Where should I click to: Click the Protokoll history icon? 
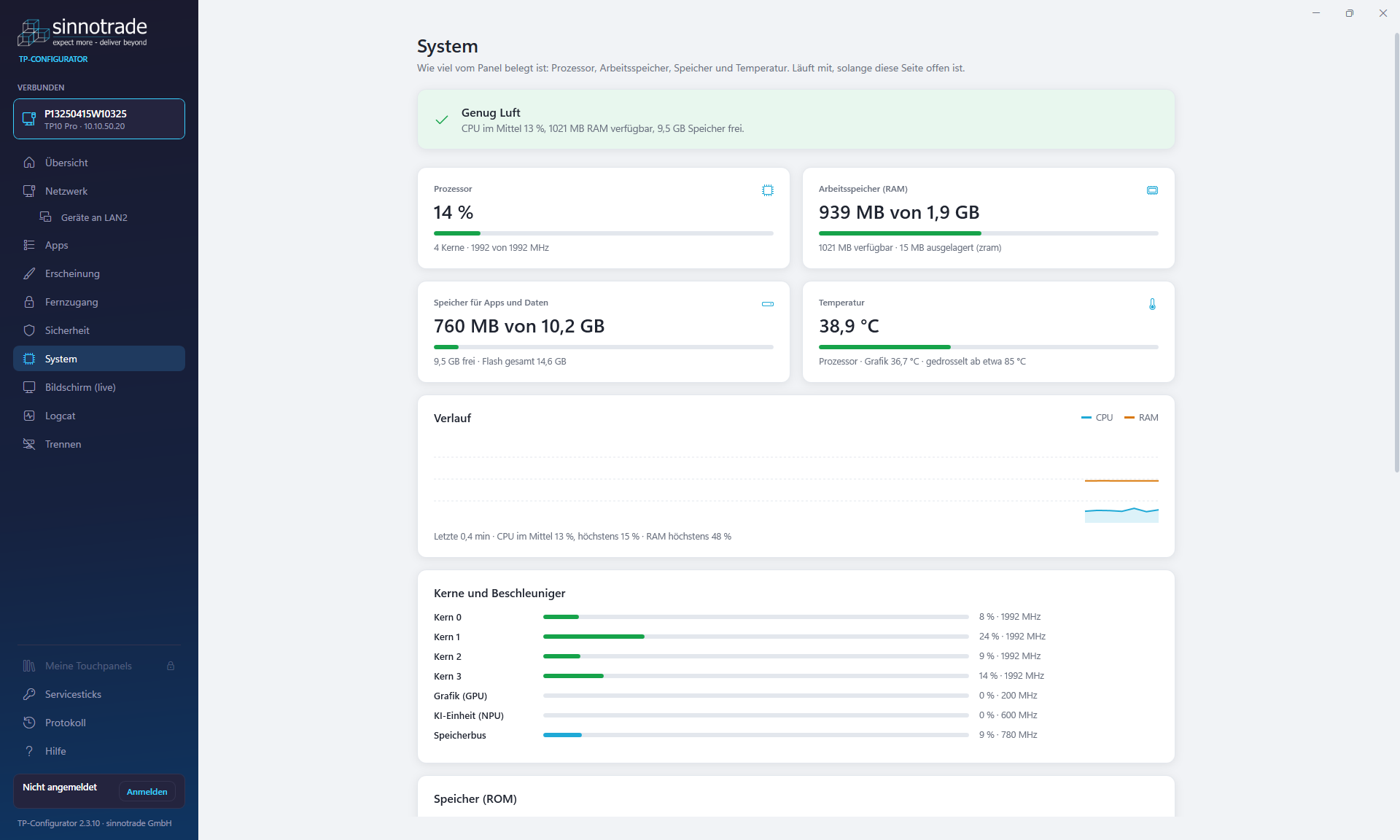pos(29,723)
